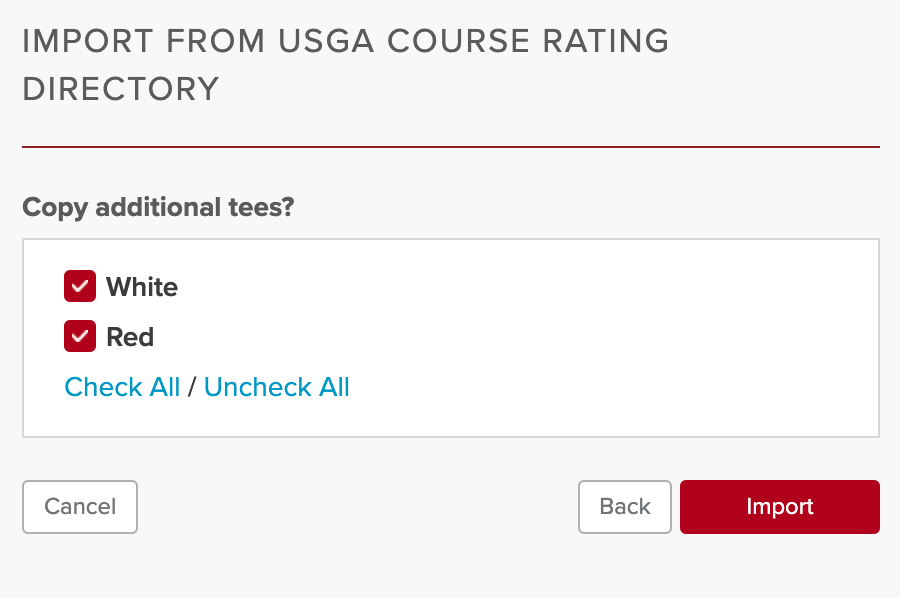Return to the previous import step
Viewport: 900px width, 598px height.
[624, 507]
